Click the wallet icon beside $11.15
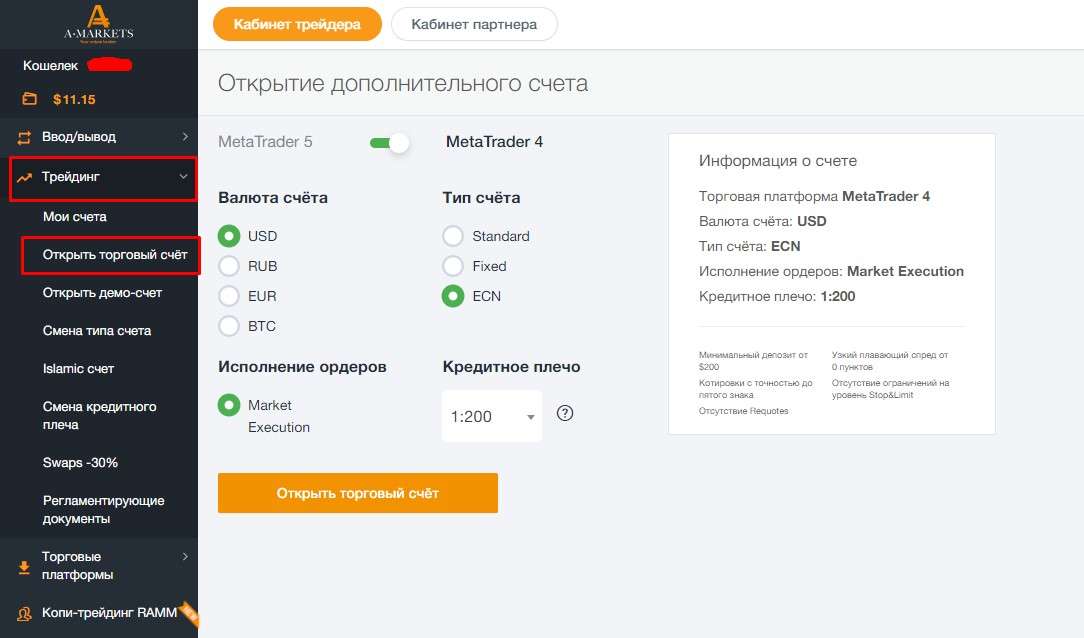Viewport: 1084px width, 638px height. (x=29, y=99)
